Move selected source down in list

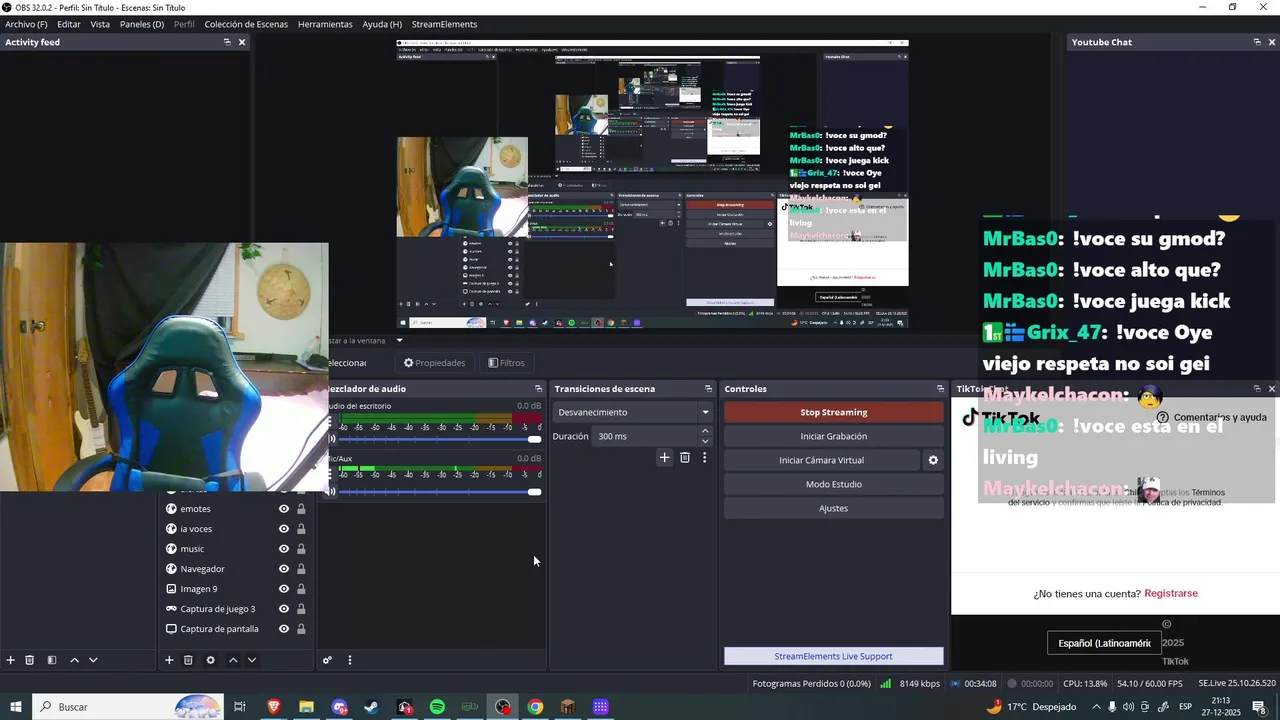(x=252, y=660)
